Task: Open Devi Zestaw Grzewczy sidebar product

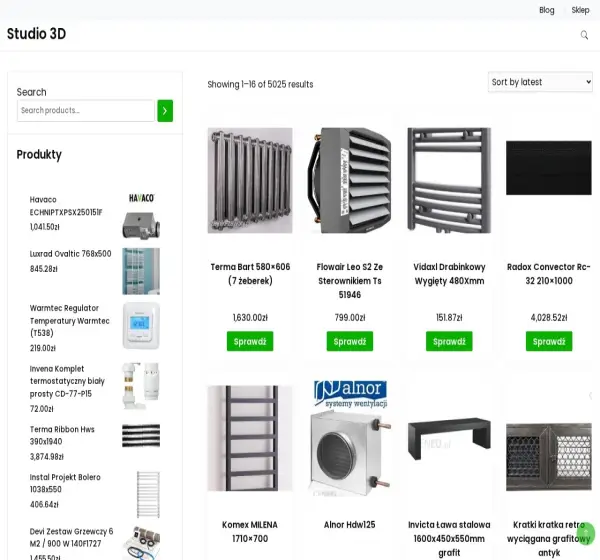Action: (72, 537)
